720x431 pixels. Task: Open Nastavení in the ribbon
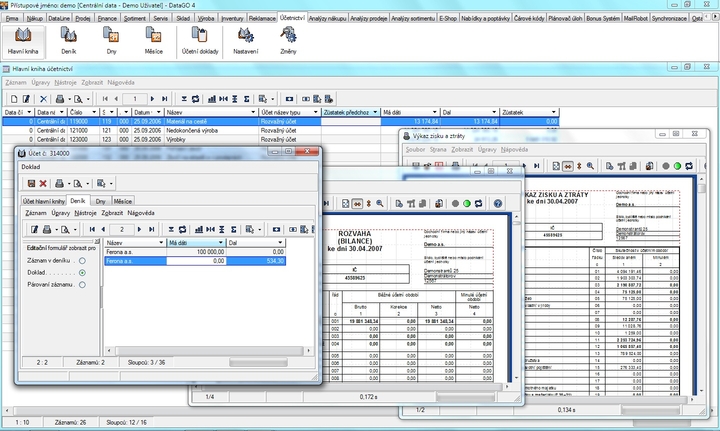246,41
